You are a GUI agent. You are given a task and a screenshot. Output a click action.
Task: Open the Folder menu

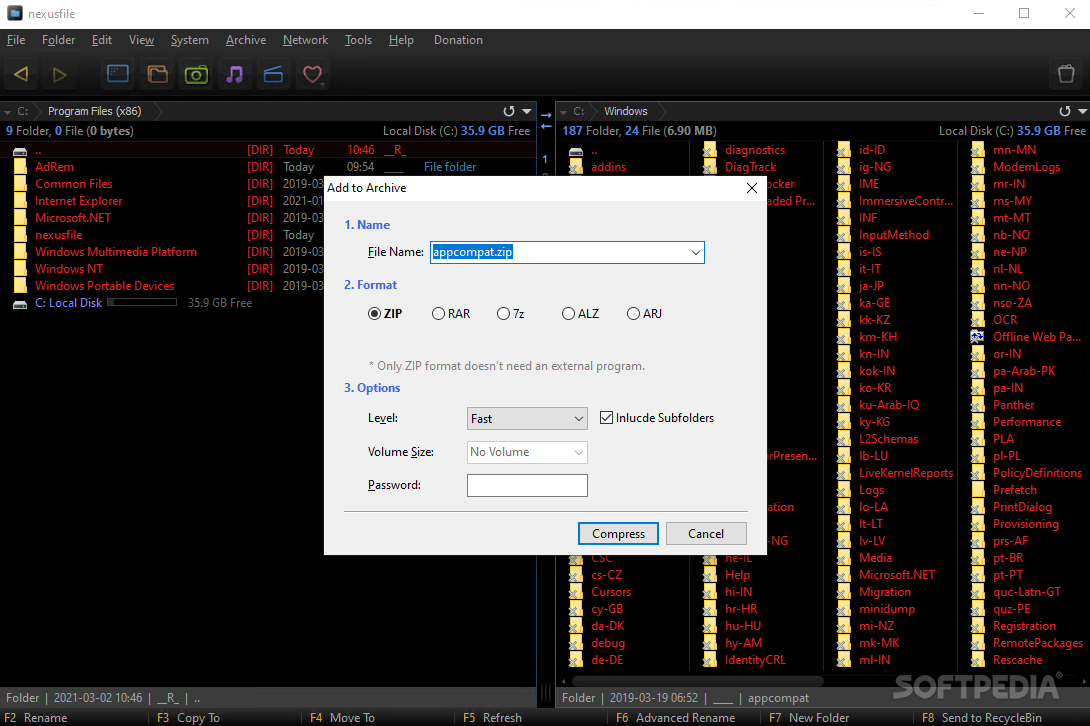58,40
